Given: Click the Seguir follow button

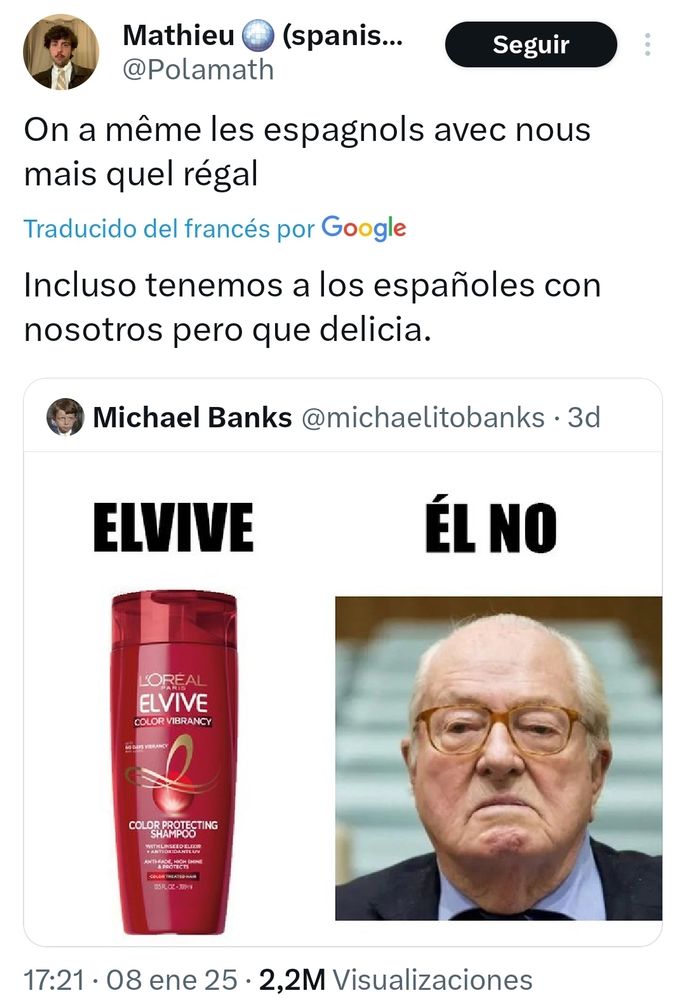Looking at the screenshot, I should (x=530, y=45).
